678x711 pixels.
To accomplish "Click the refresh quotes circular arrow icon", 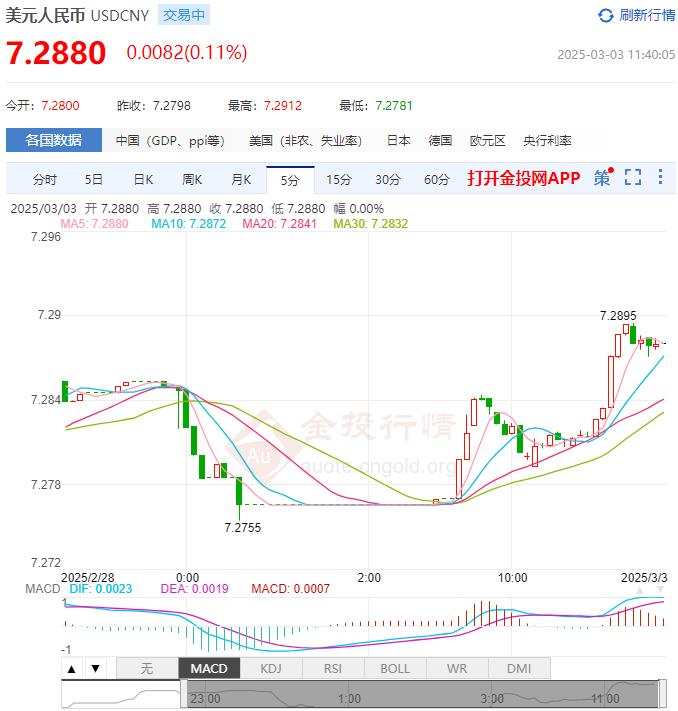I will click(605, 16).
